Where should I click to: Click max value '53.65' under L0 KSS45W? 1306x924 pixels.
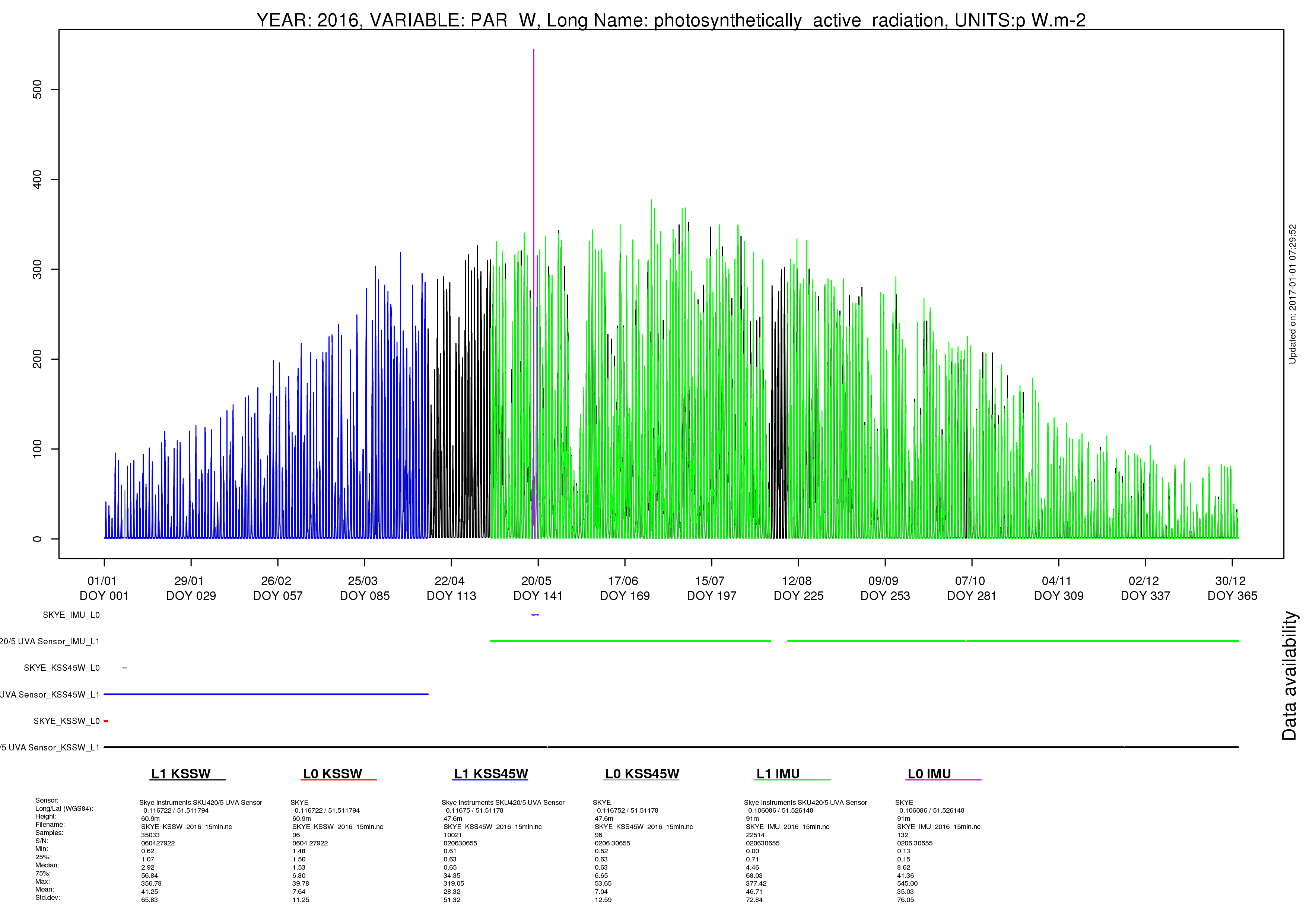pyautogui.click(x=603, y=884)
